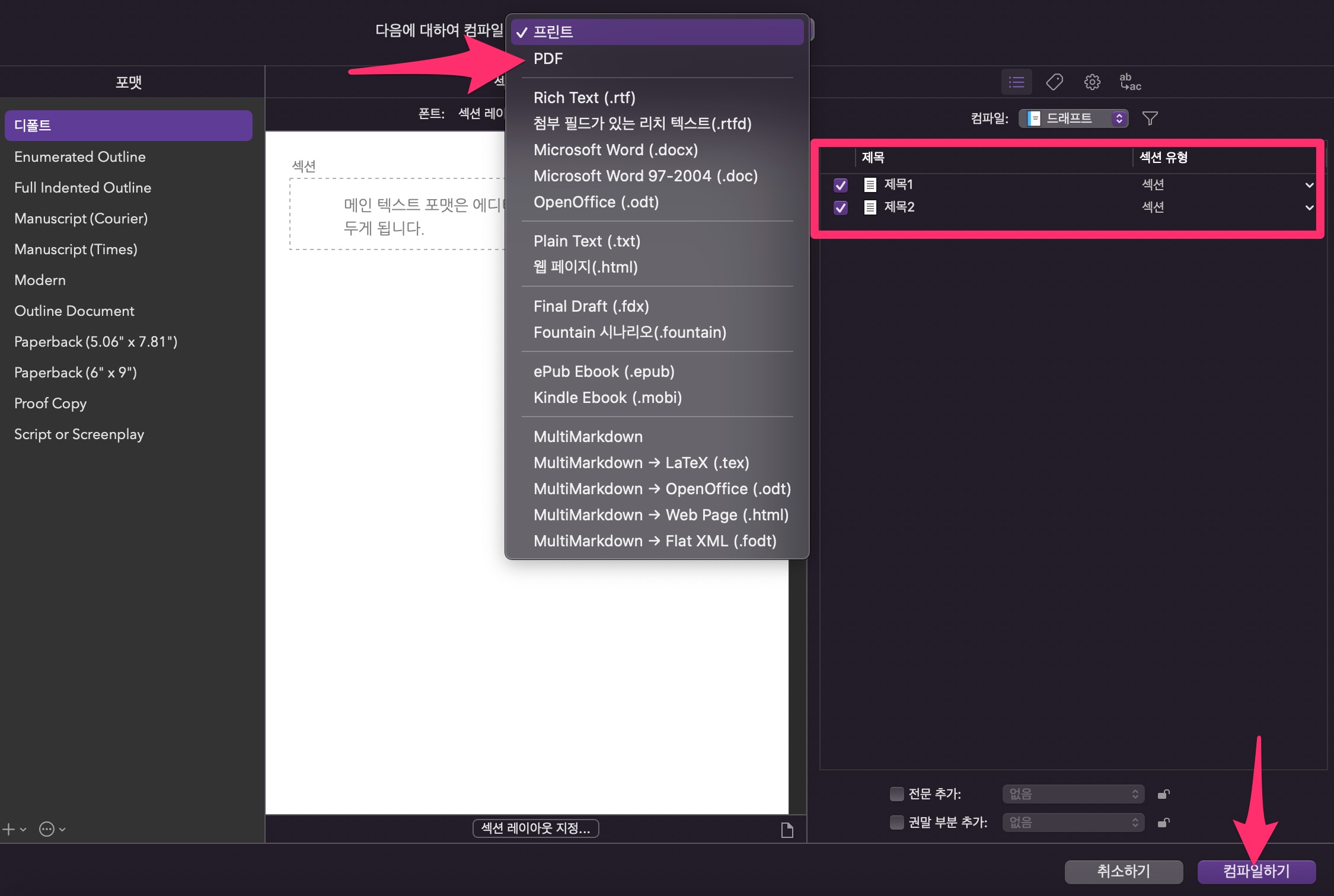Uncheck the 제목1 document checkbox
This screenshot has height=896, width=1334.
pos(840,185)
